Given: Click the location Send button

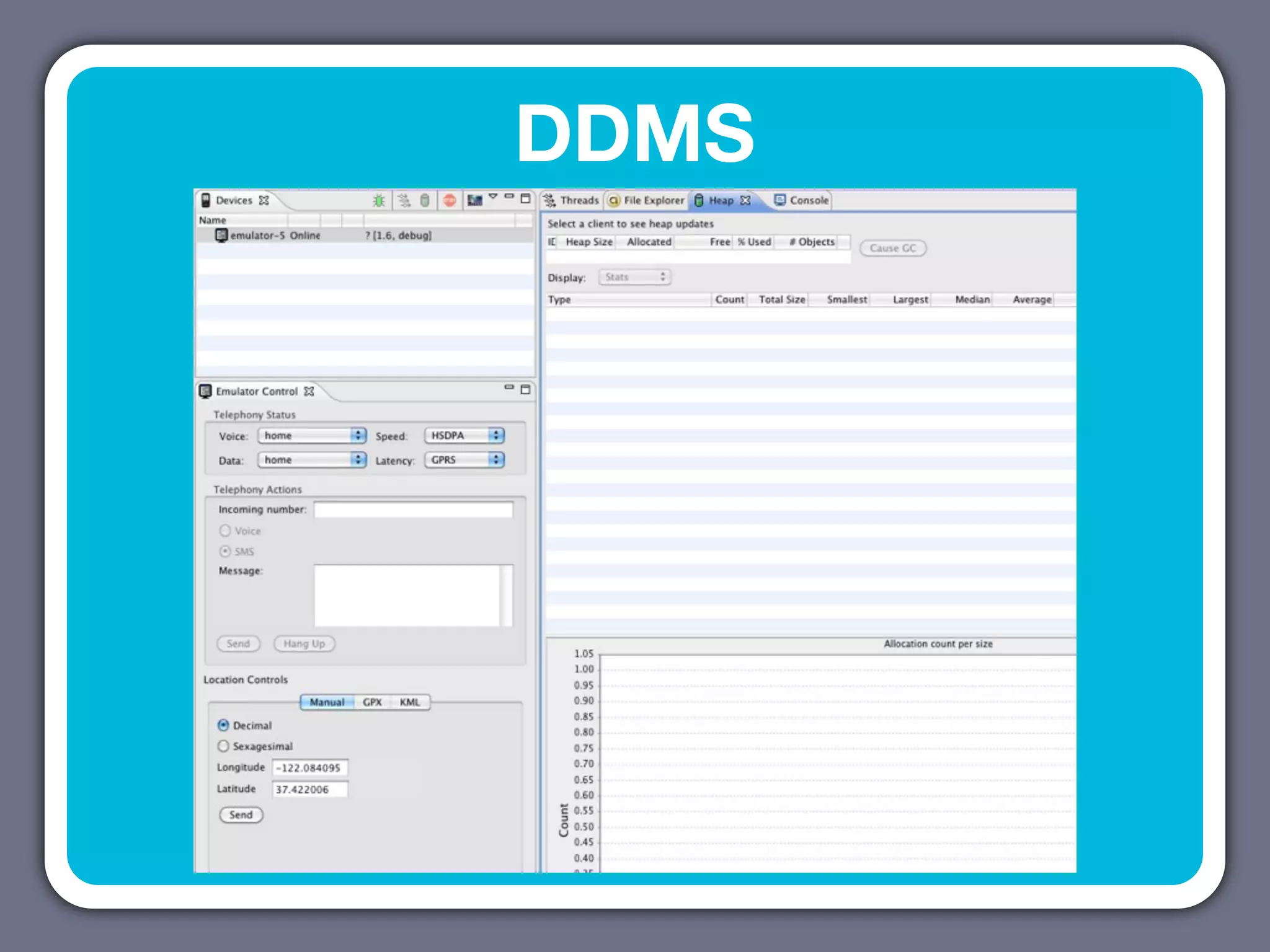Looking at the screenshot, I should coord(241,815).
